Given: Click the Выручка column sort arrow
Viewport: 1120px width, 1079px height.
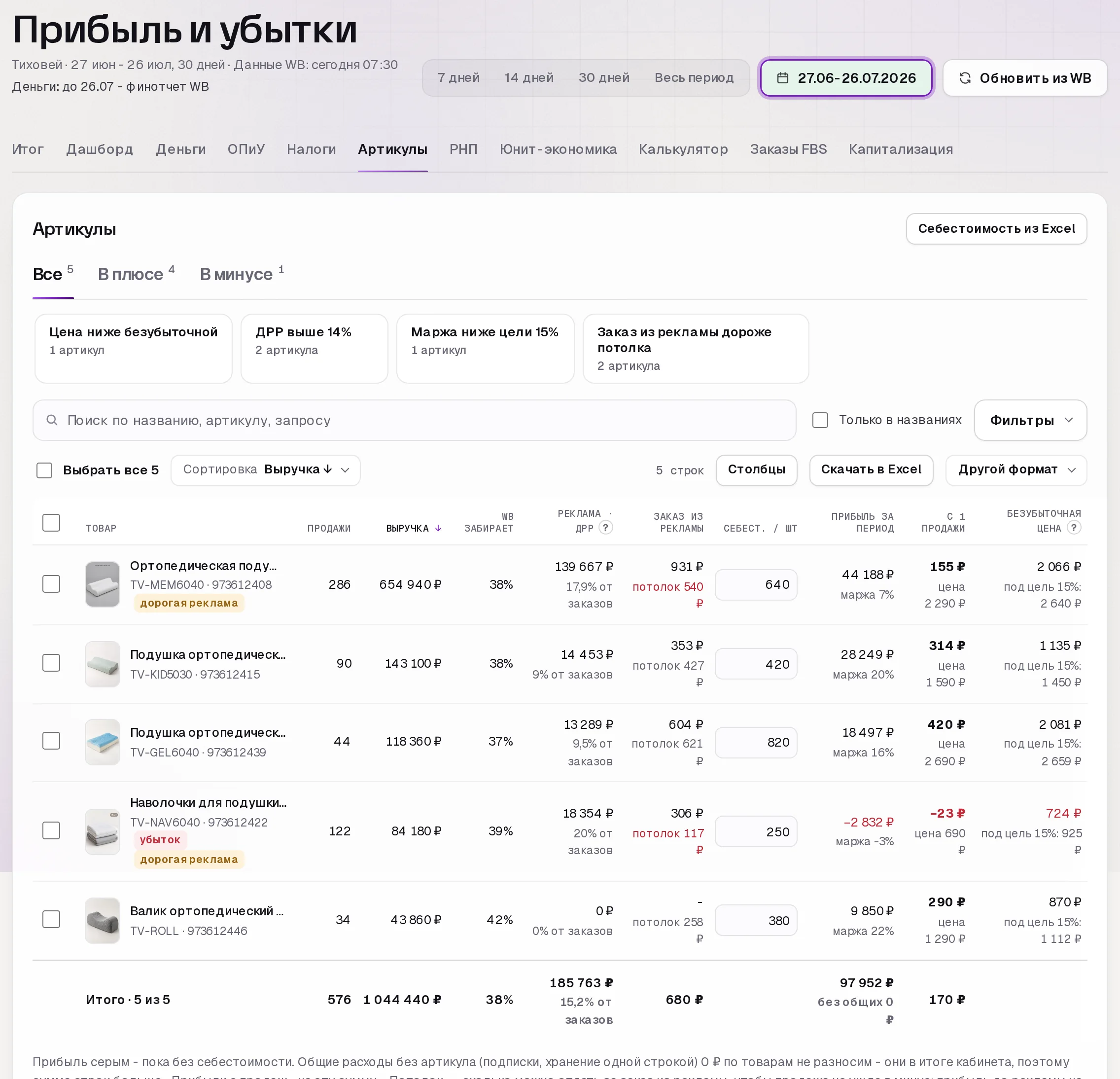Looking at the screenshot, I should click(438, 528).
